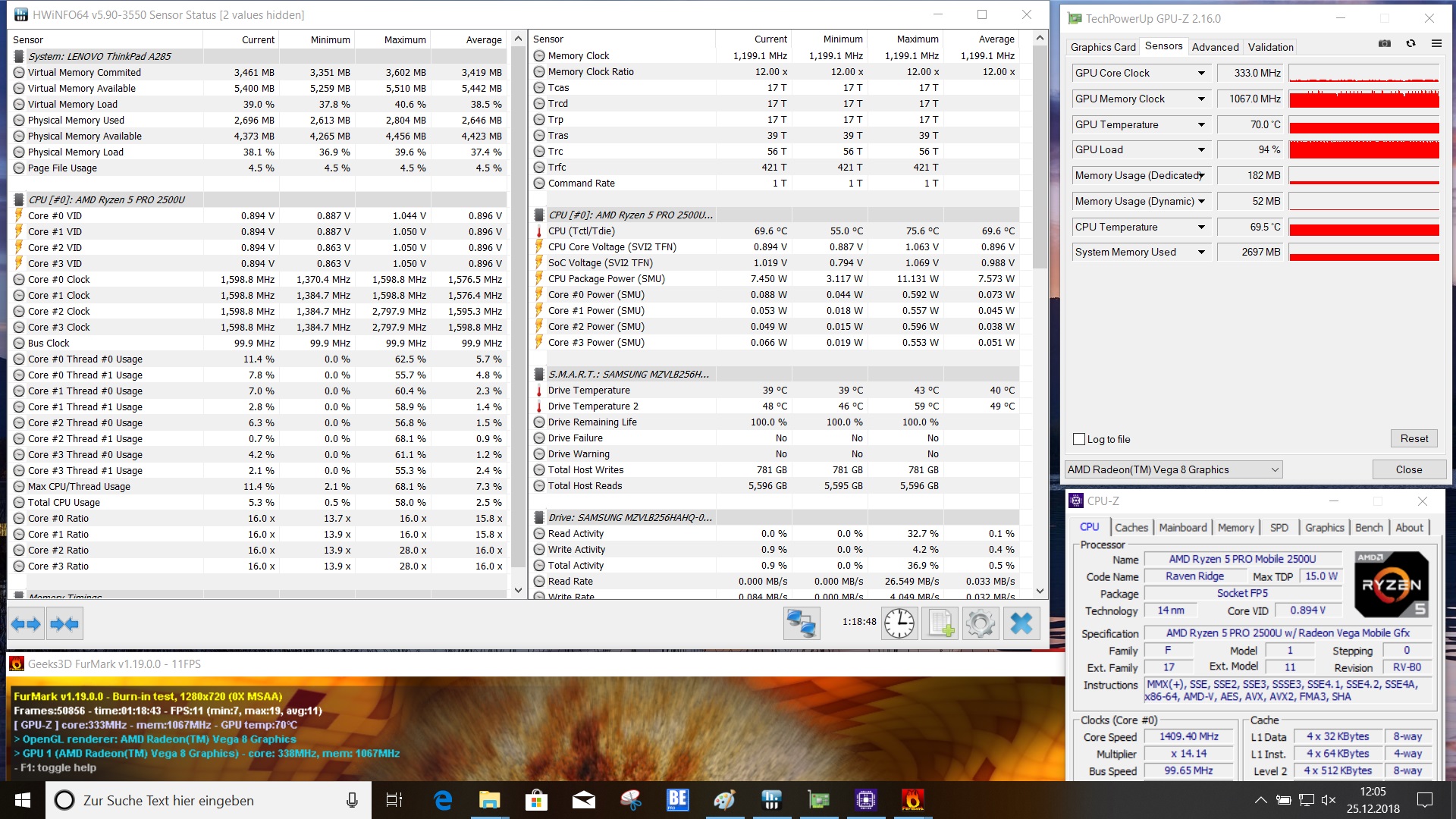Expand the GPU Core Clock sensor dropdown
This screenshot has height=819, width=1456.
pyautogui.click(x=1201, y=74)
